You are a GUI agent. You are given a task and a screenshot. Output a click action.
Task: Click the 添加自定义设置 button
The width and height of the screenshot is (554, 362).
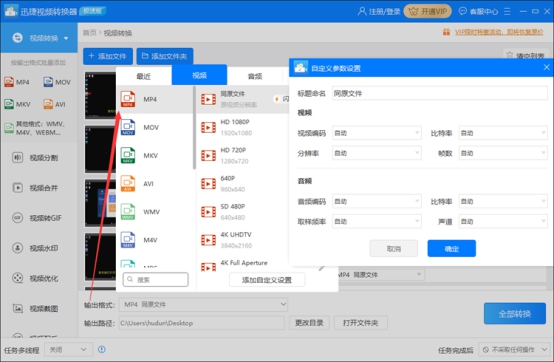pyautogui.click(x=267, y=280)
